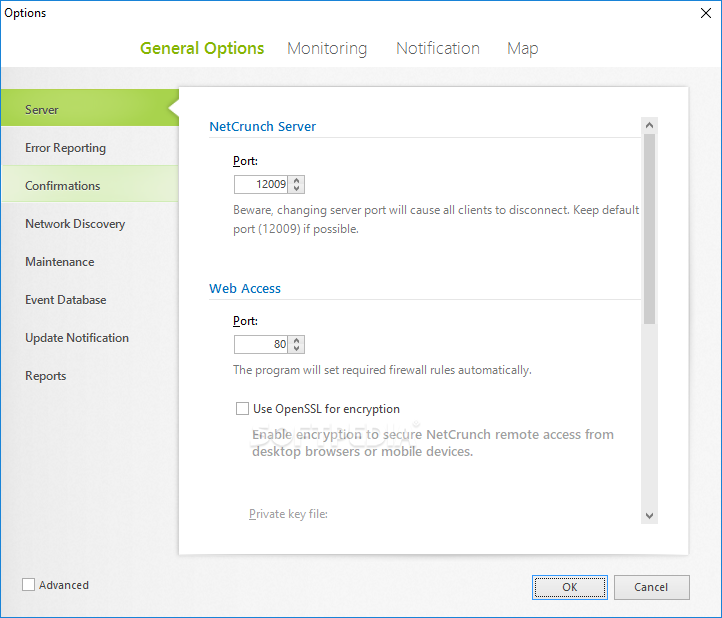Image resolution: width=722 pixels, height=618 pixels.
Task: Open the Map tab
Action: click(522, 48)
